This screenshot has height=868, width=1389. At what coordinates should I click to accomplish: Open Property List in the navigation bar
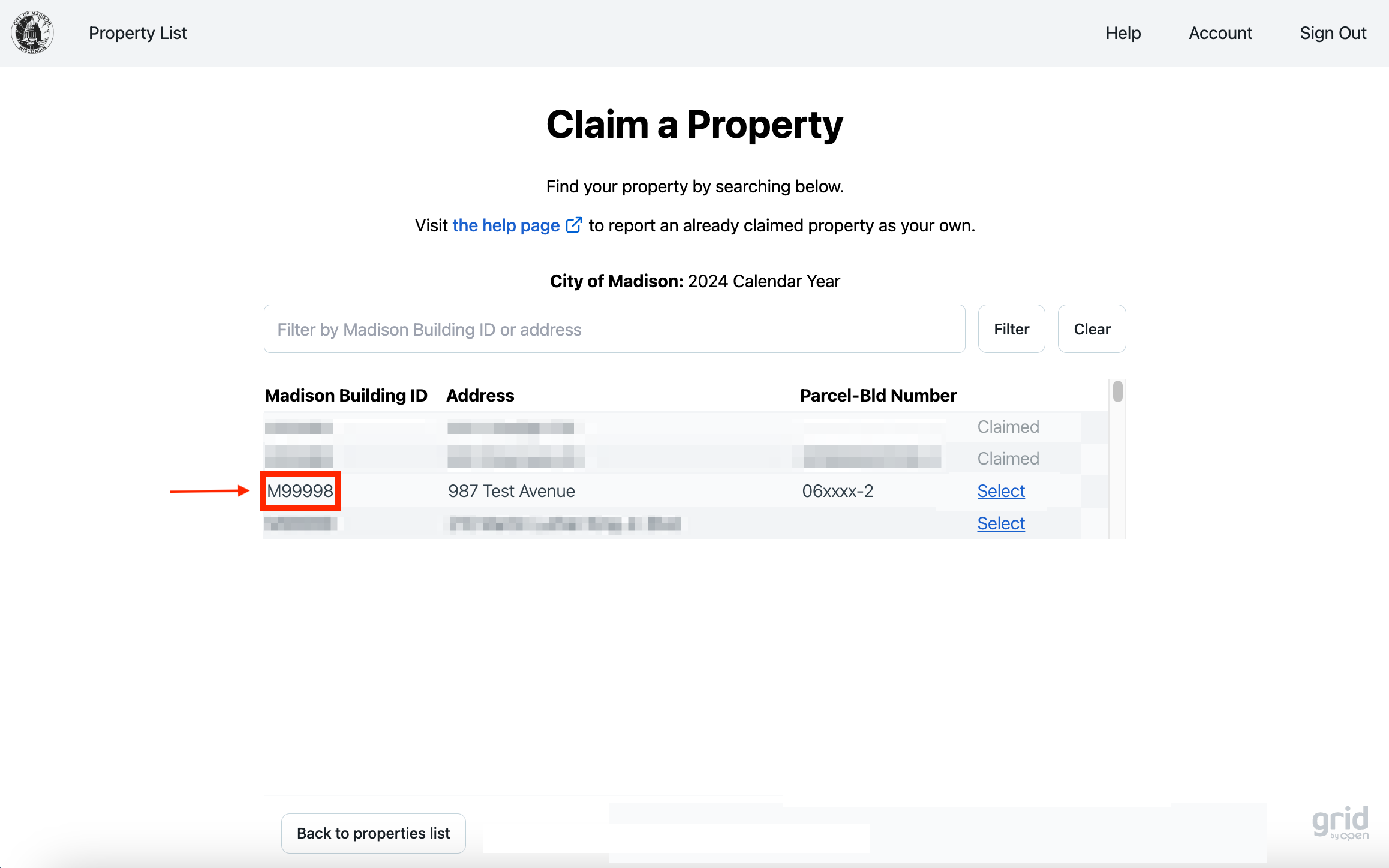pos(137,33)
